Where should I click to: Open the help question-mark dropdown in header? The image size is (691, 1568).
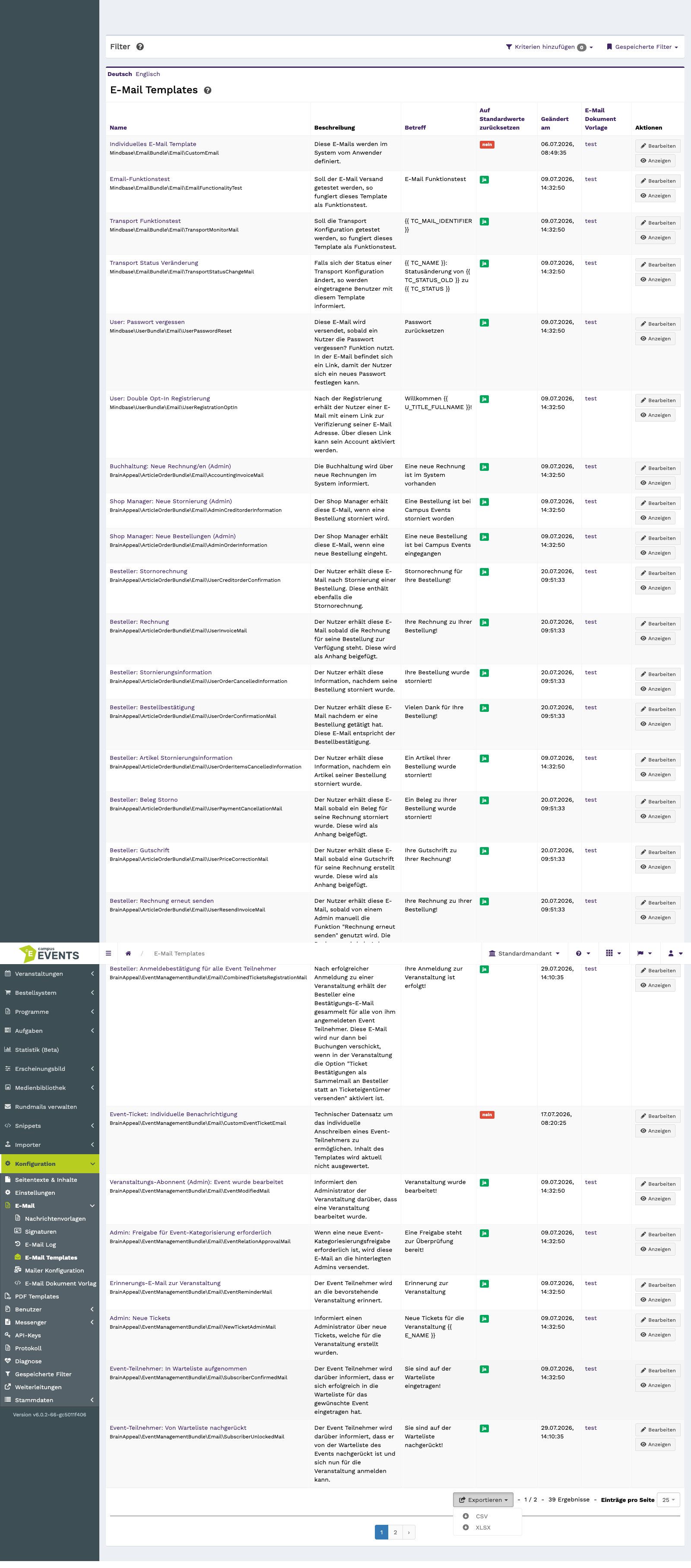[x=583, y=954]
